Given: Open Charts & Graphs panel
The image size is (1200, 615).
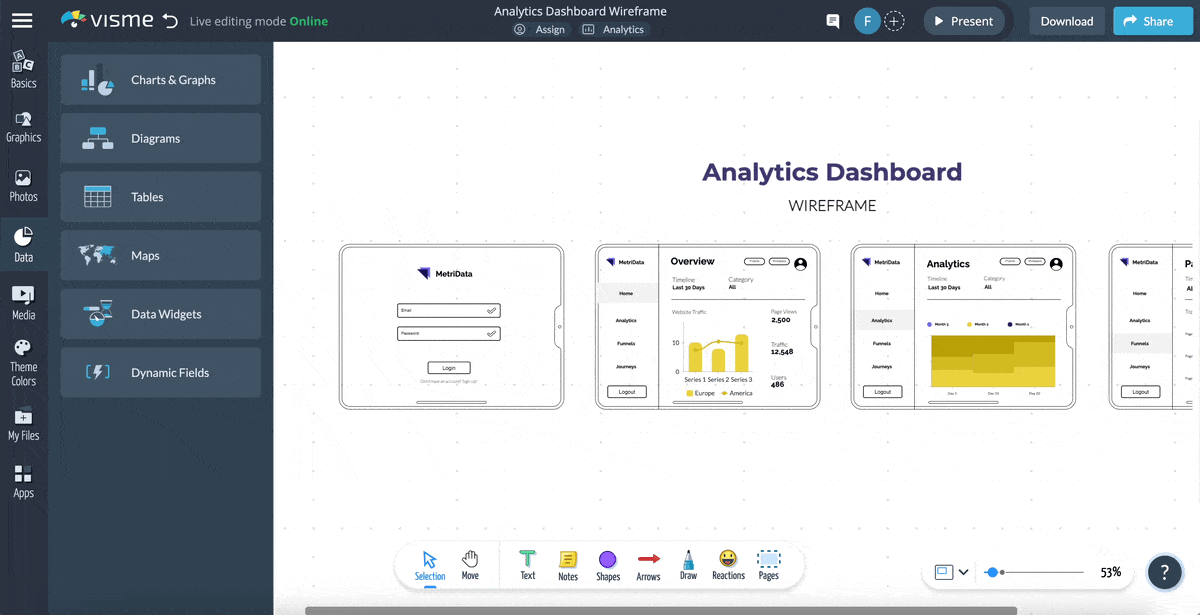Looking at the screenshot, I should (161, 80).
